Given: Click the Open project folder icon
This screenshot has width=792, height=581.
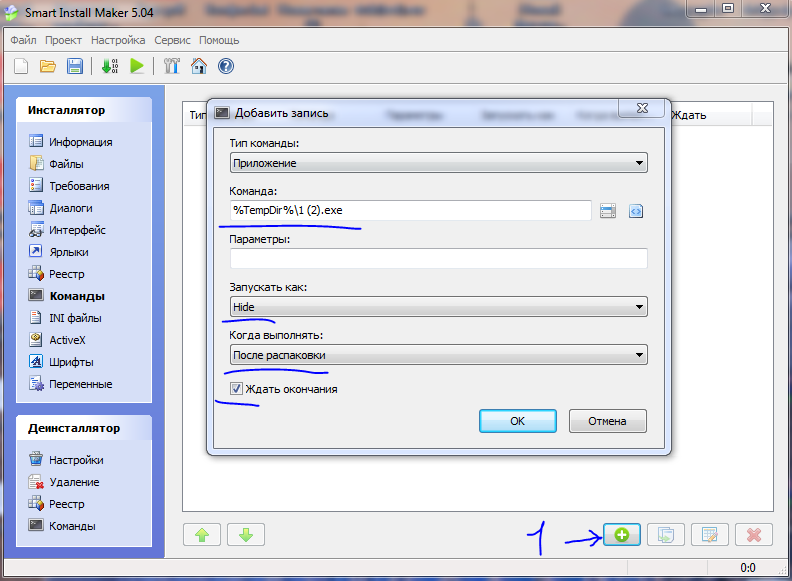Looking at the screenshot, I should [x=48, y=66].
